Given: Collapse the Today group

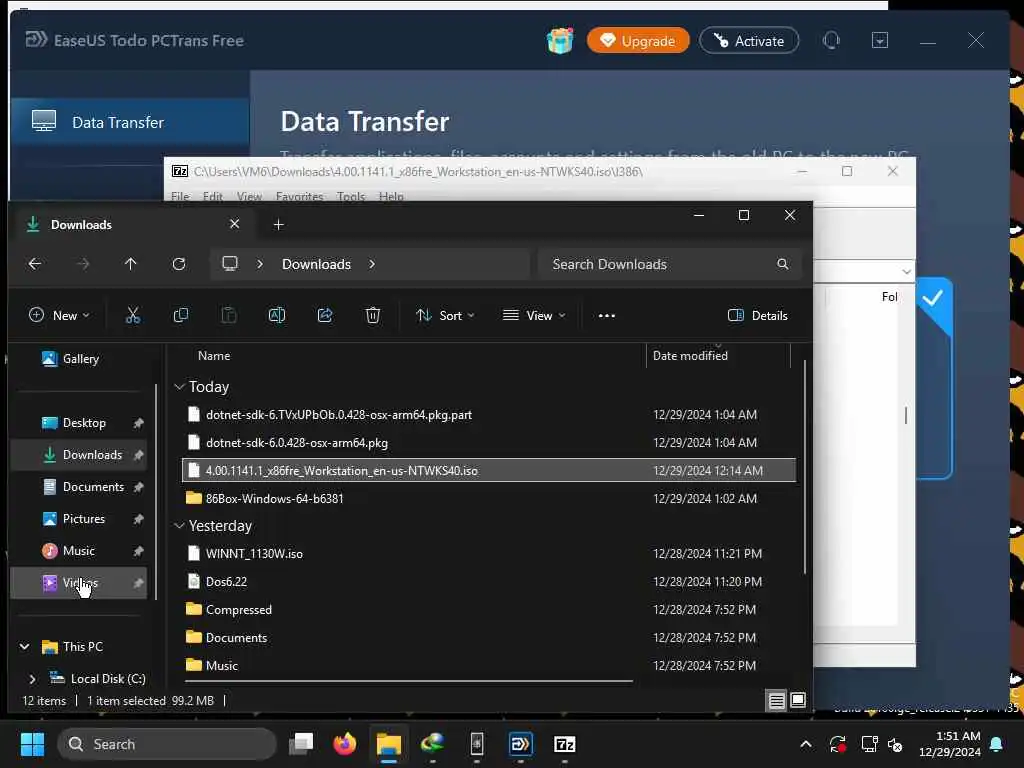Looking at the screenshot, I should point(180,387).
